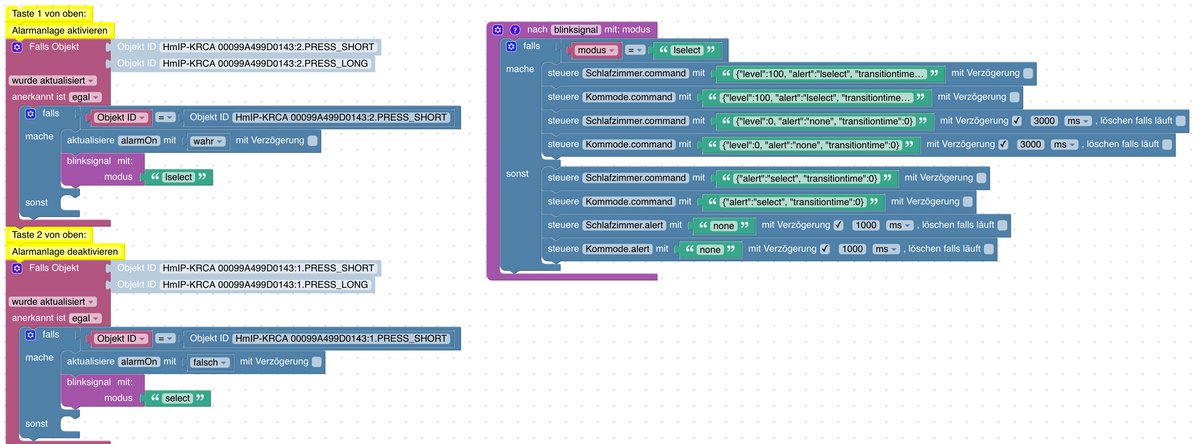Viewport: 1200px width, 444px height.
Task: Edit 1000 delay on Schlafzimmer.alert row
Action: click(865, 225)
